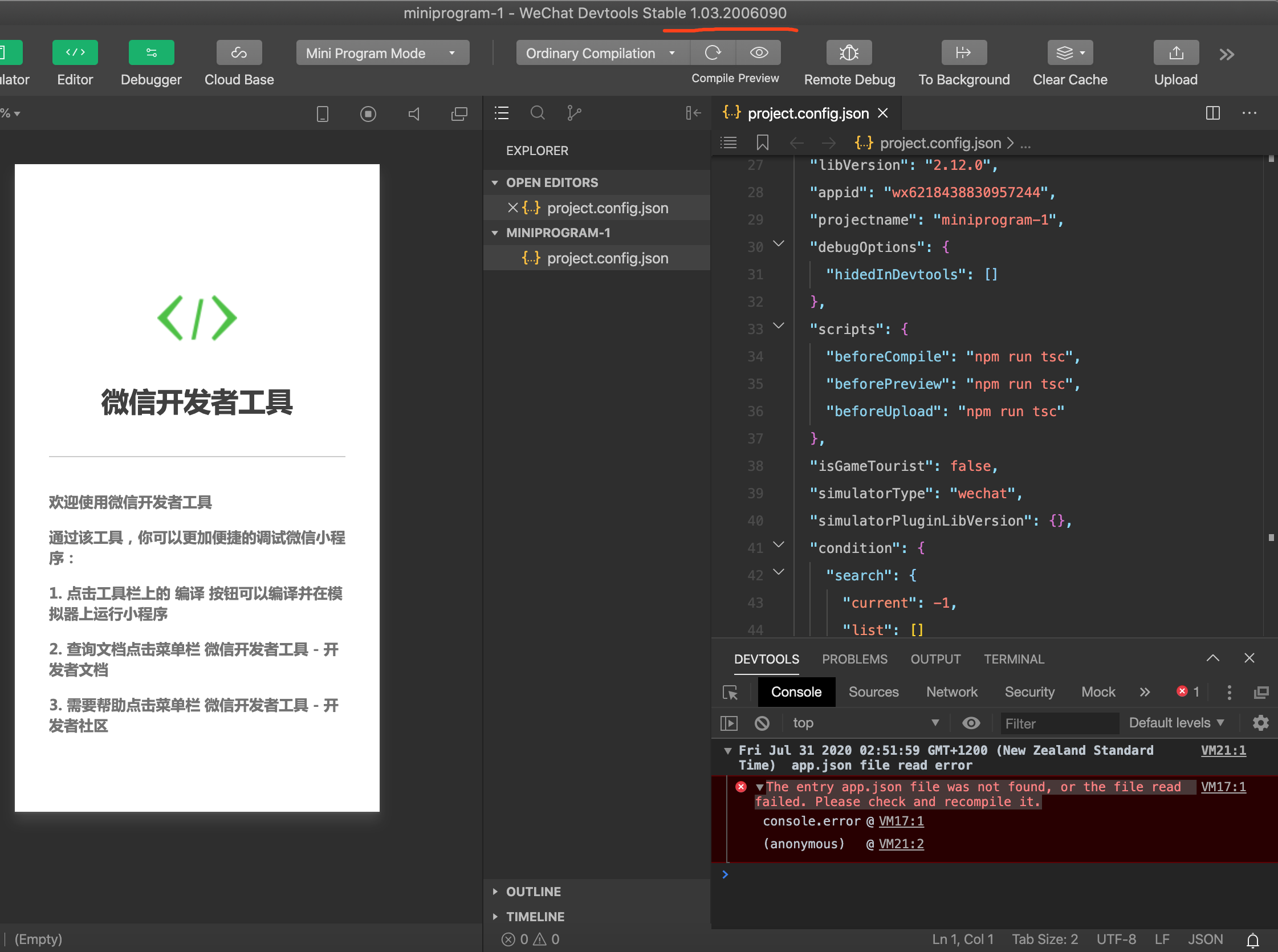The width and height of the screenshot is (1278, 952).
Task: Open the Explorer list view icon
Action: click(x=502, y=113)
